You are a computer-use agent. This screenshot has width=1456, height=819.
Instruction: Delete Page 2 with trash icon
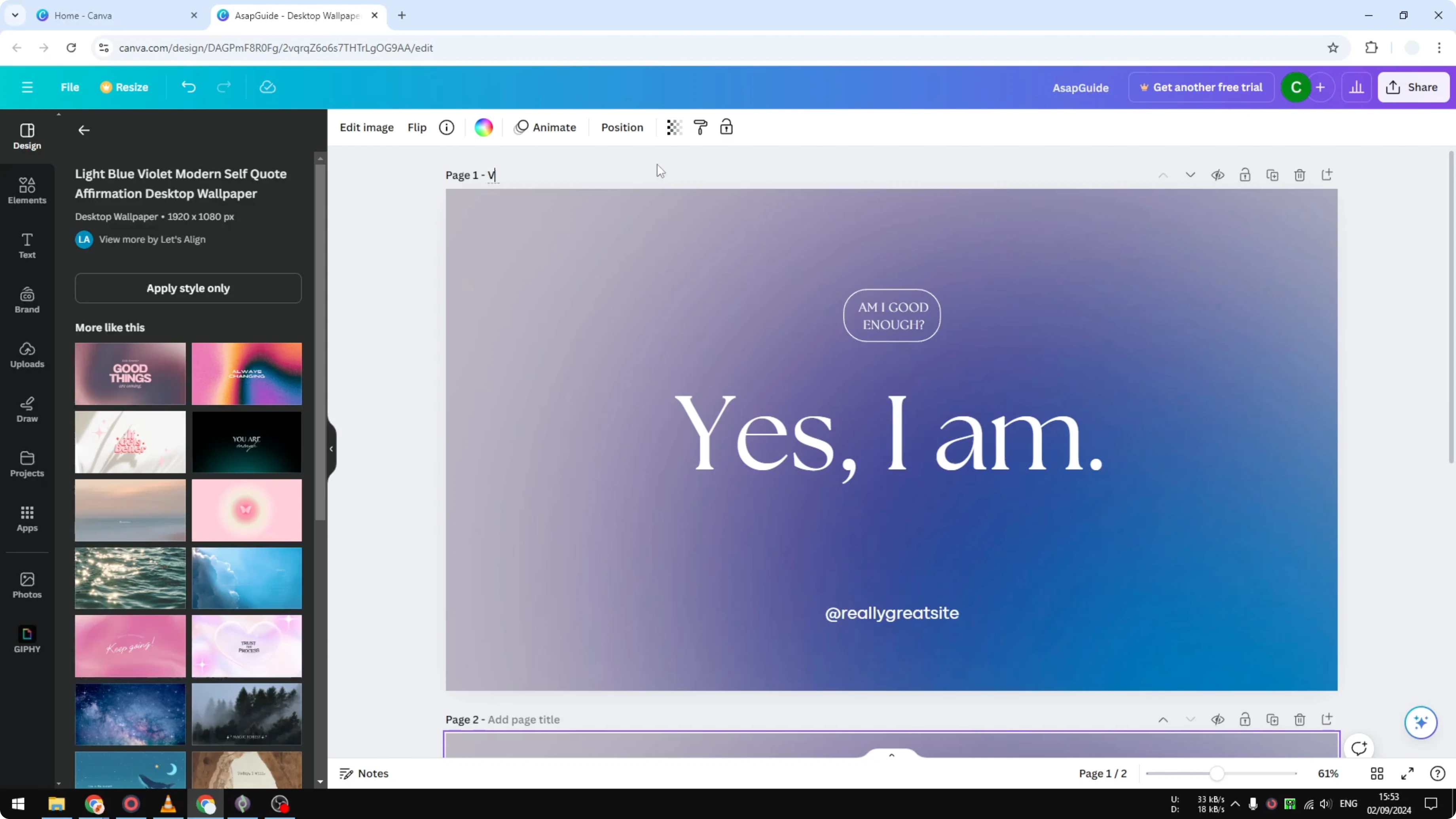[x=1299, y=720]
